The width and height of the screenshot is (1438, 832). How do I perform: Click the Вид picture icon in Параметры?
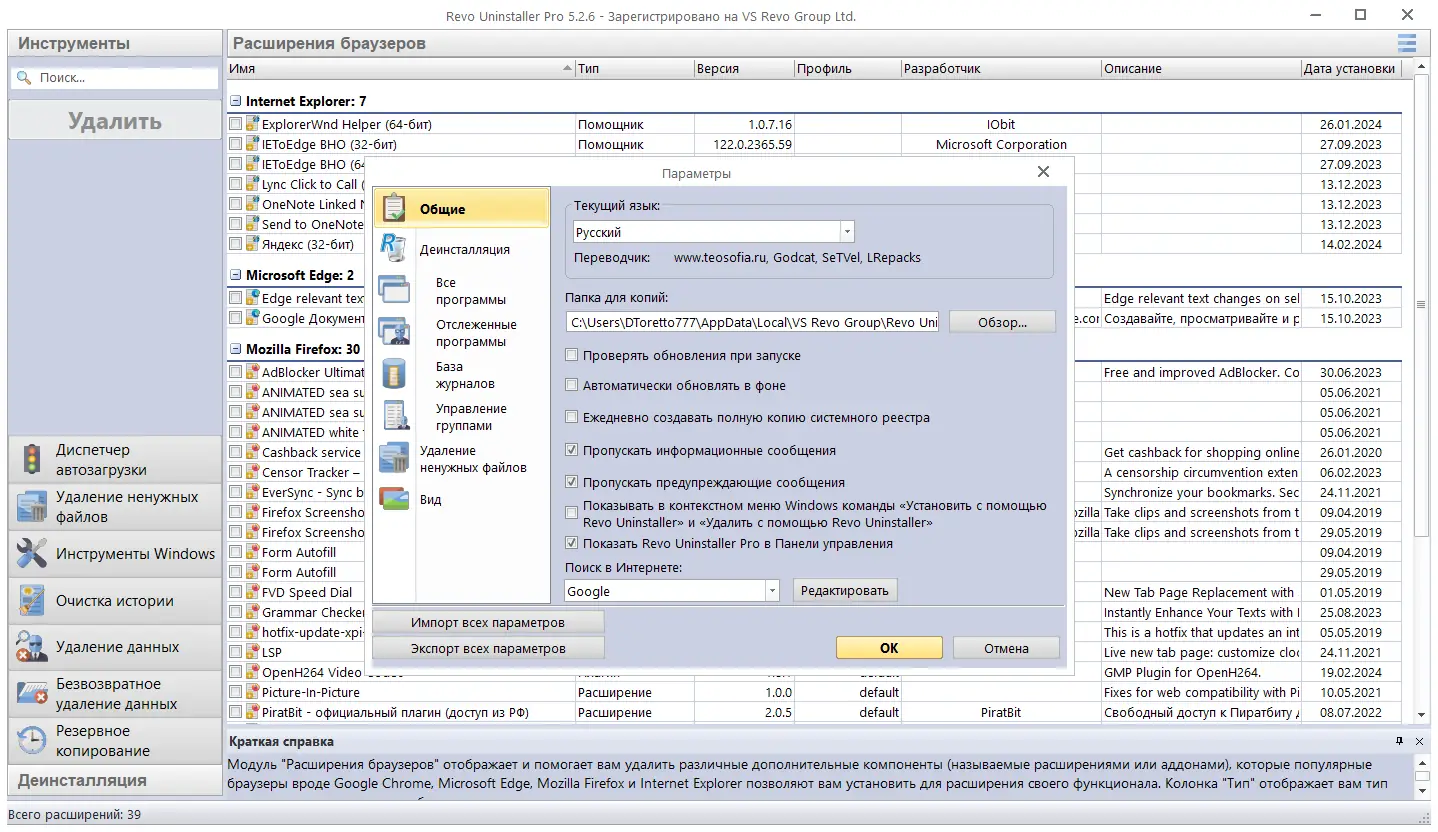point(394,499)
